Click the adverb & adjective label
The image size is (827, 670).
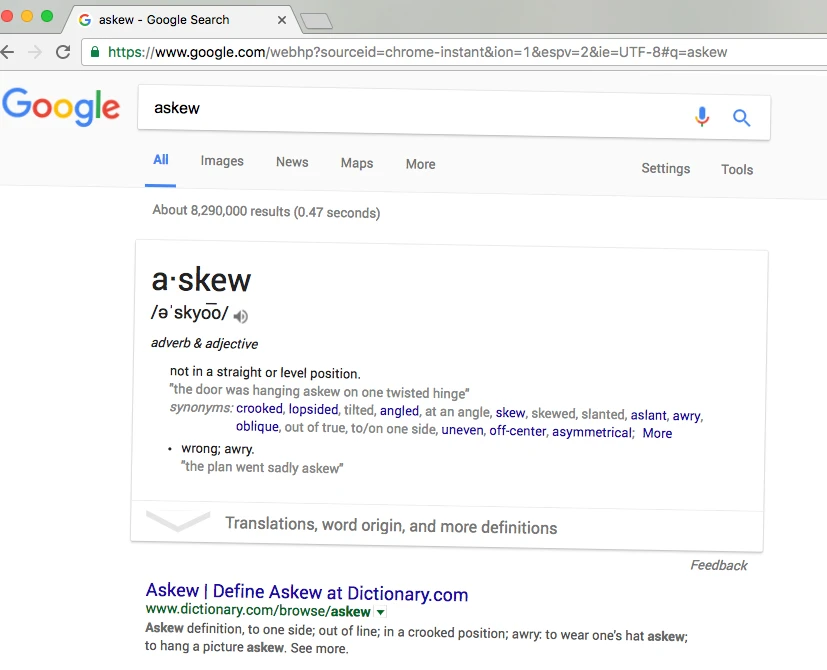[205, 343]
